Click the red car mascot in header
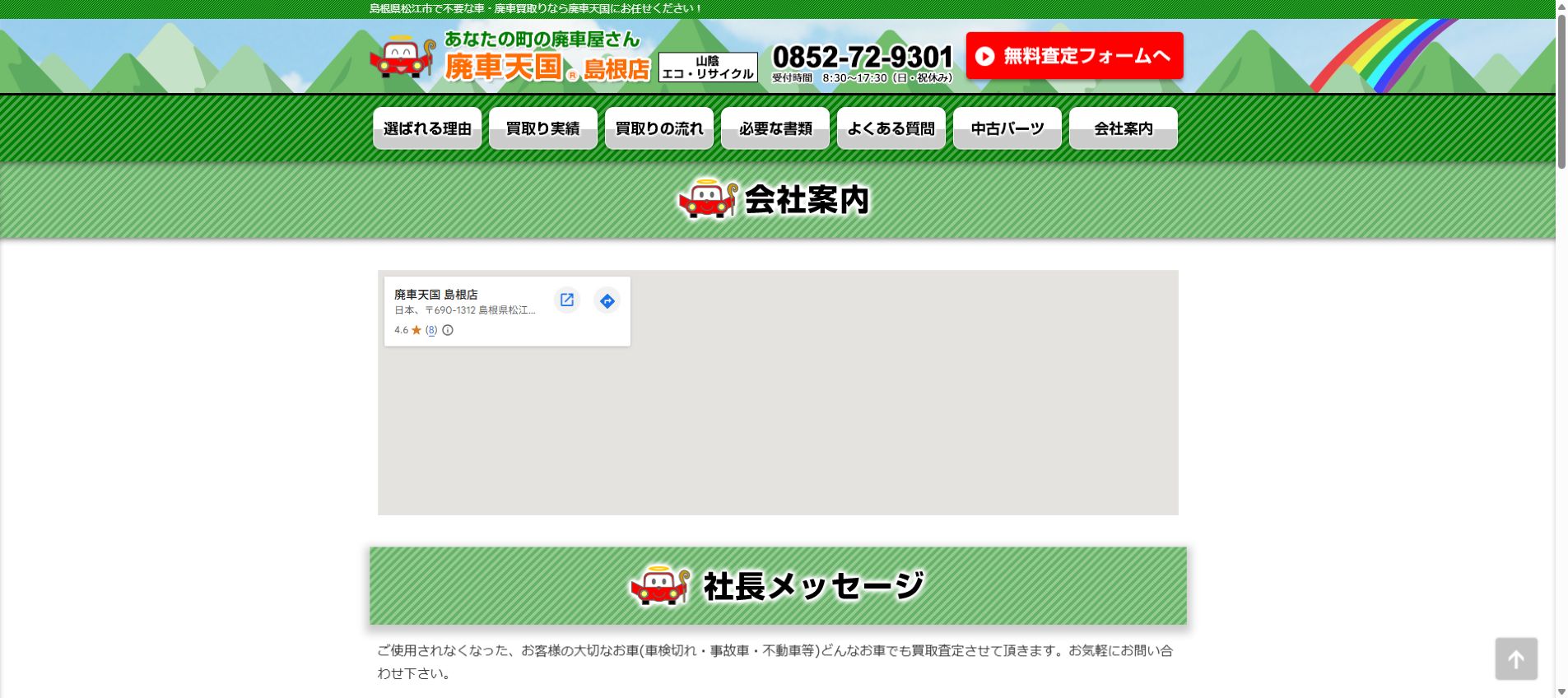 click(x=402, y=58)
